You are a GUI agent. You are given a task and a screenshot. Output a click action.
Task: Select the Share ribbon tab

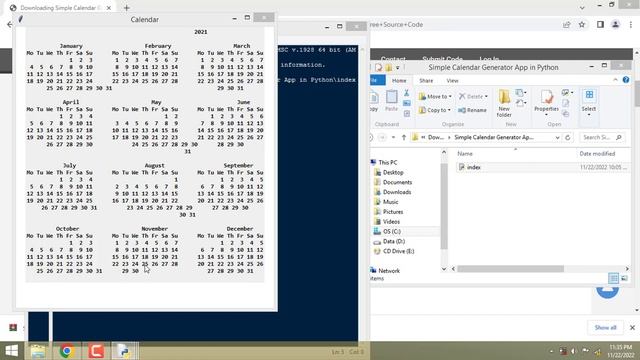[426, 80]
